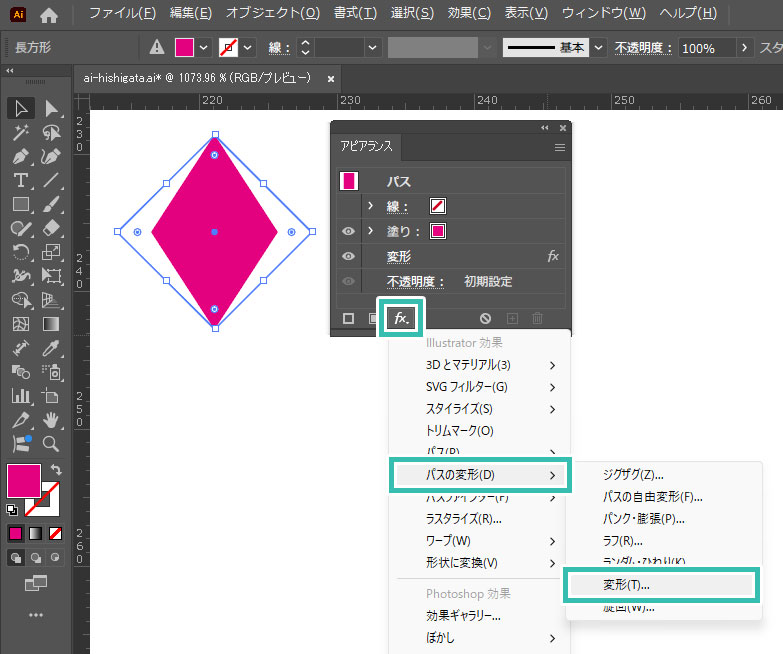The height and width of the screenshot is (654, 783).
Task: Open the 効果(C) menu in menu bar
Action: click(469, 13)
